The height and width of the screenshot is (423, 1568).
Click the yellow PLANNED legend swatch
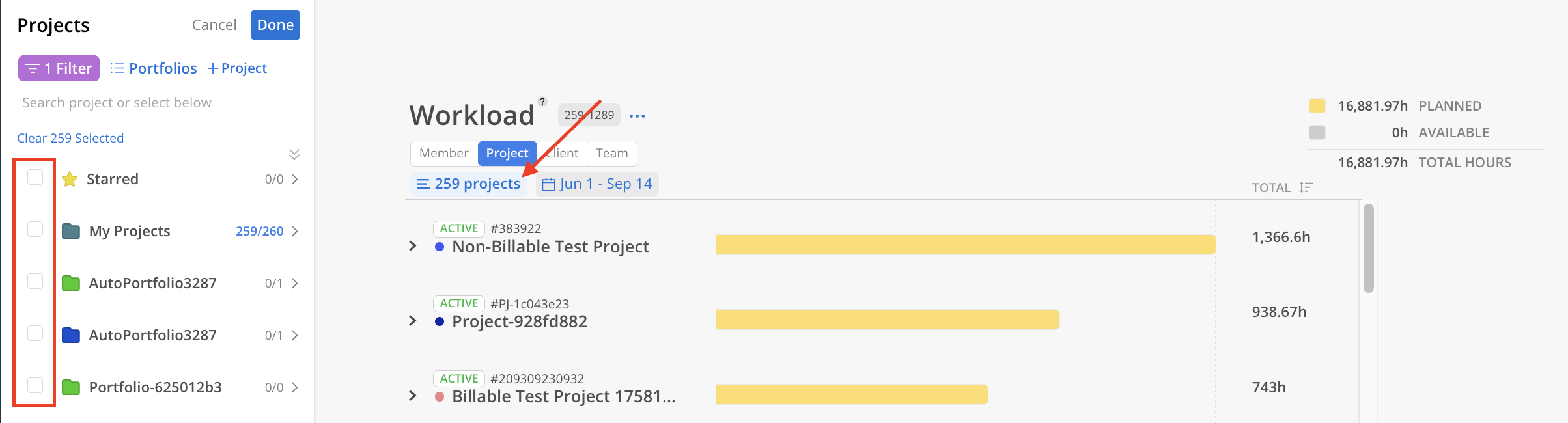[1317, 106]
